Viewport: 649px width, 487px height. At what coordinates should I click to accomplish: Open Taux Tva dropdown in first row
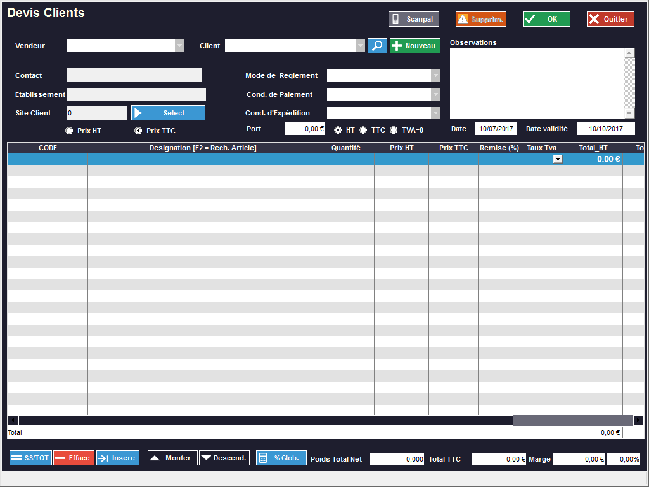(557, 159)
